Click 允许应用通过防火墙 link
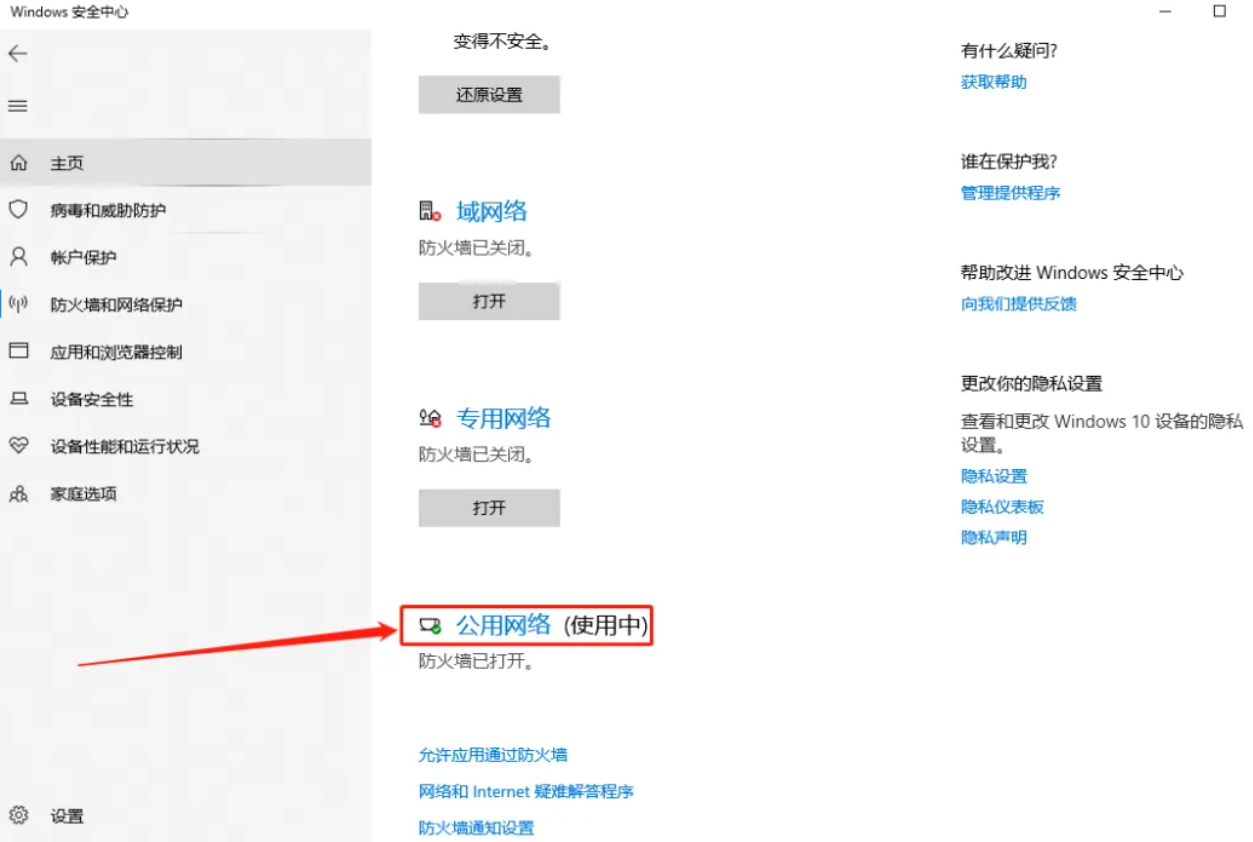 tap(493, 754)
